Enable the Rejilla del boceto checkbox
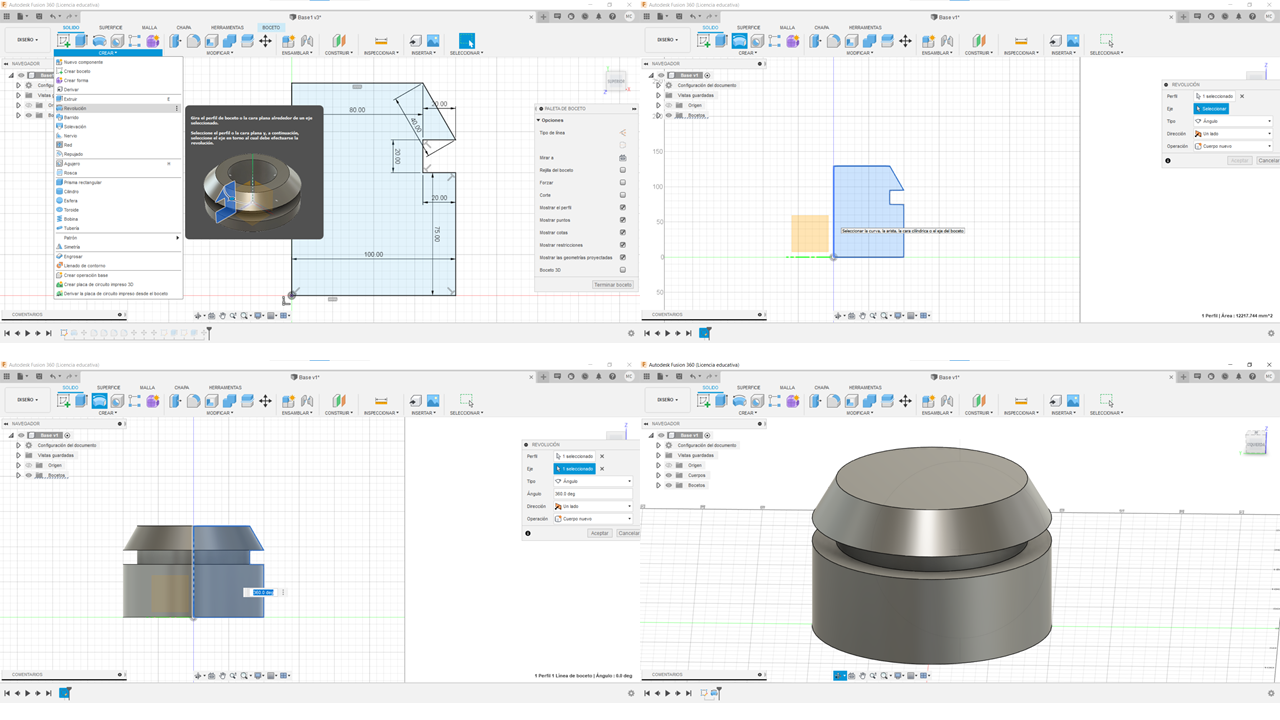The width and height of the screenshot is (1280, 720). tap(623, 170)
